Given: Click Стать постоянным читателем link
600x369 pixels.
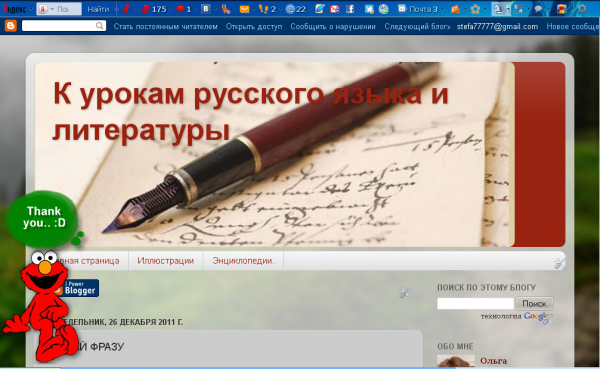Looking at the screenshot, I should click(165, 26).
